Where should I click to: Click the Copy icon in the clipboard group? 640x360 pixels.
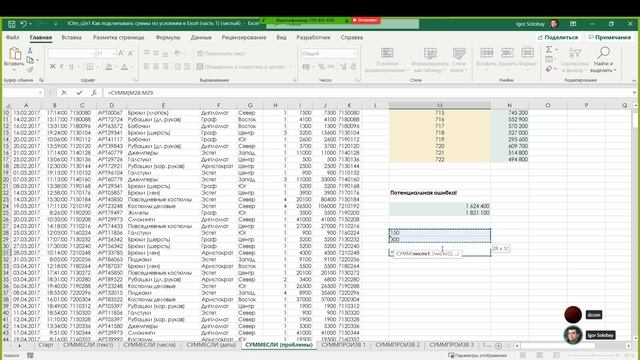click(x=30, y=60)
